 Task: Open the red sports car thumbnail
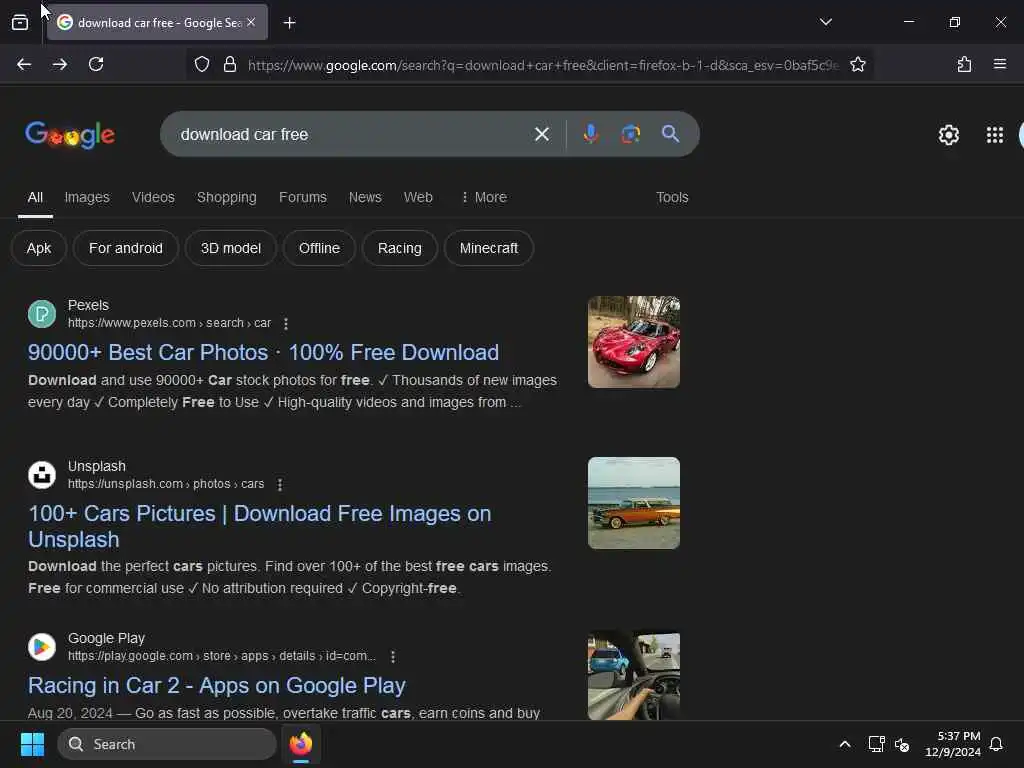pos(633,342)
